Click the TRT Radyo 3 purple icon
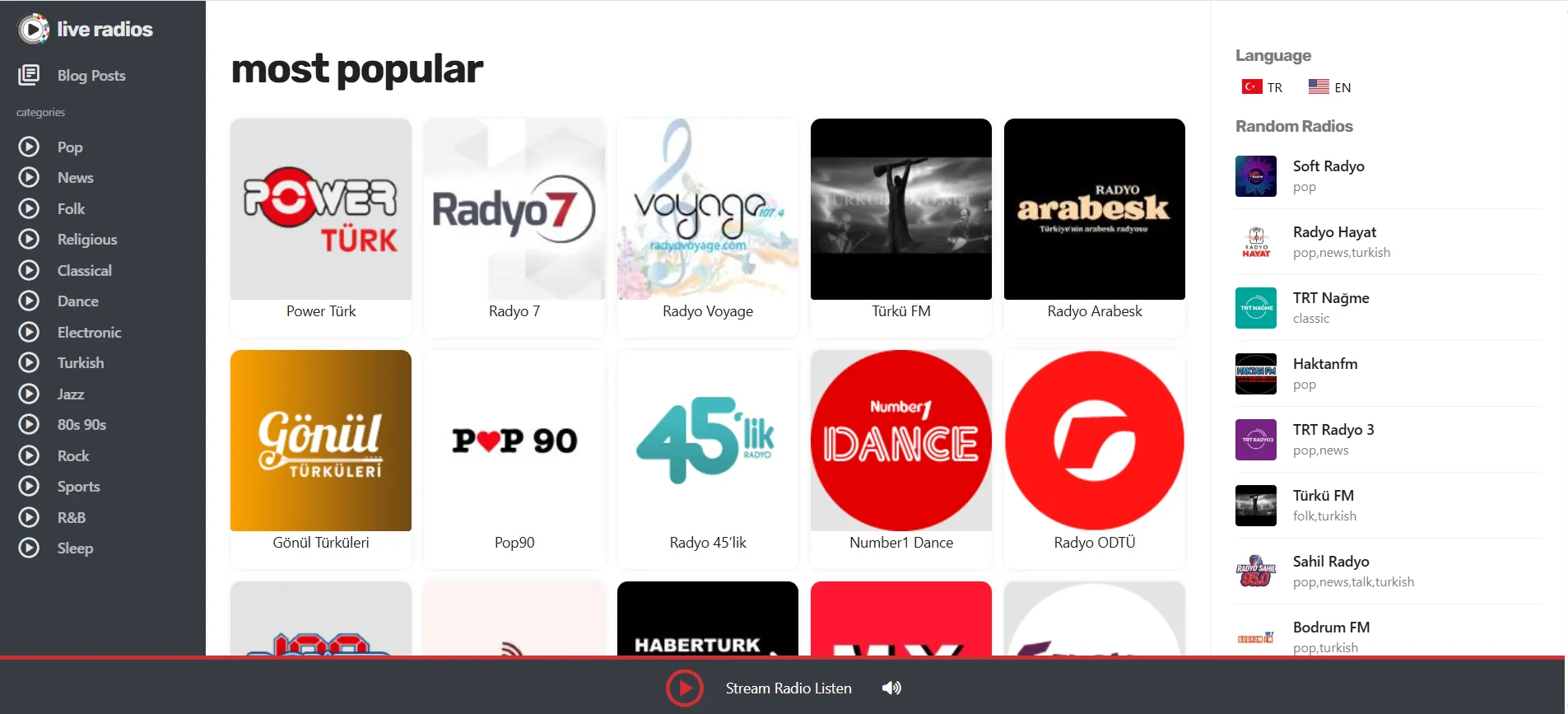This screenshot has height=714, width=1568. click(x=1255, y=440)
